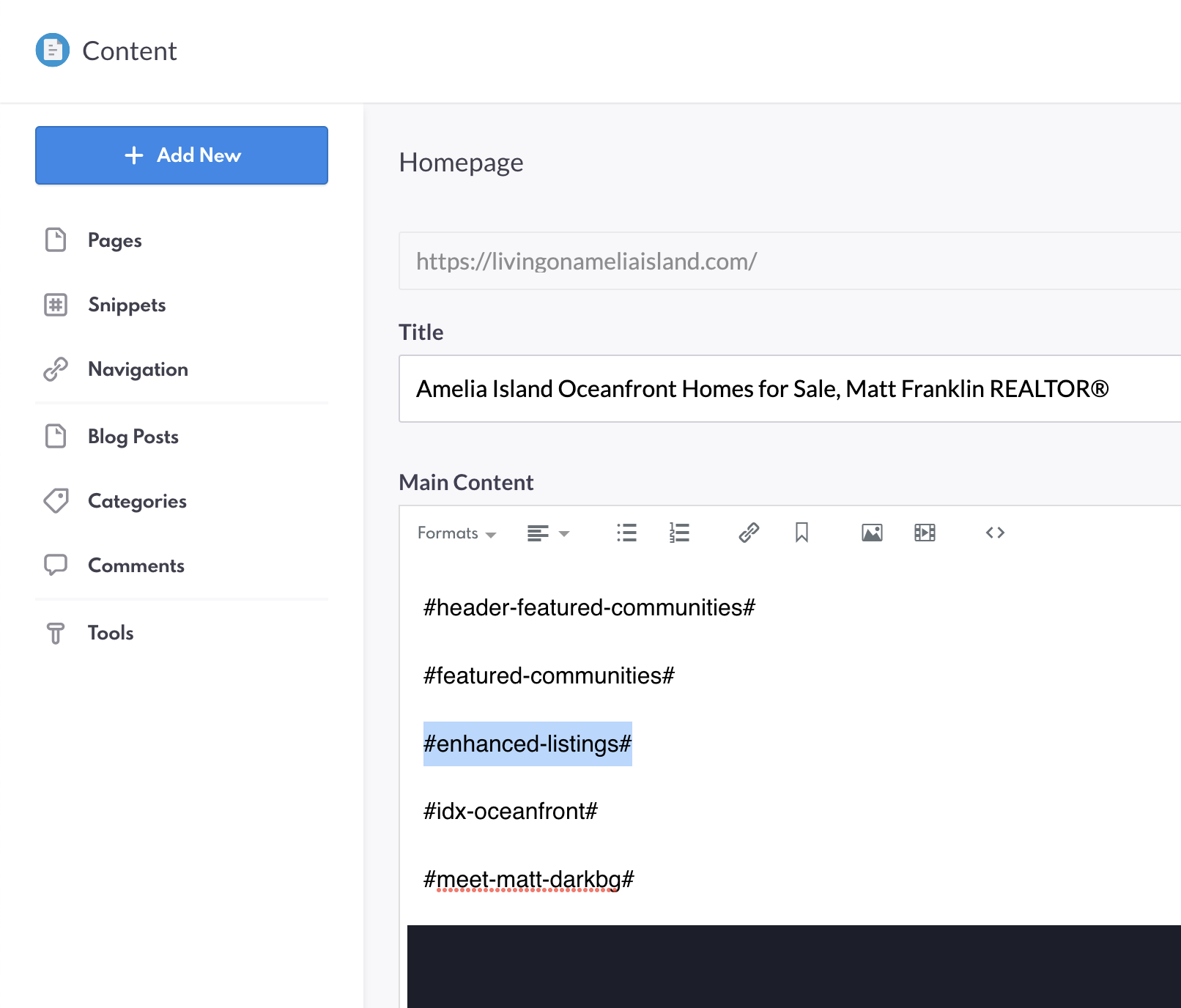This screenshot has height=1008, width=1181.
Task: Click the dark block in the editor
Action: [794, 966]
